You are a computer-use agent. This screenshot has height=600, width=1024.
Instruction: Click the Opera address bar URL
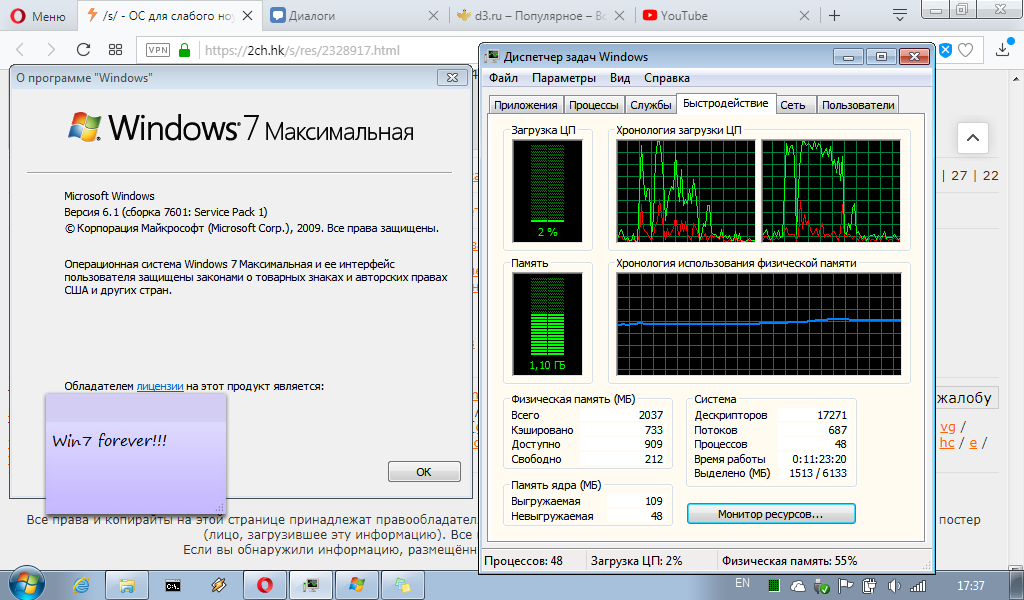(302, 50)
